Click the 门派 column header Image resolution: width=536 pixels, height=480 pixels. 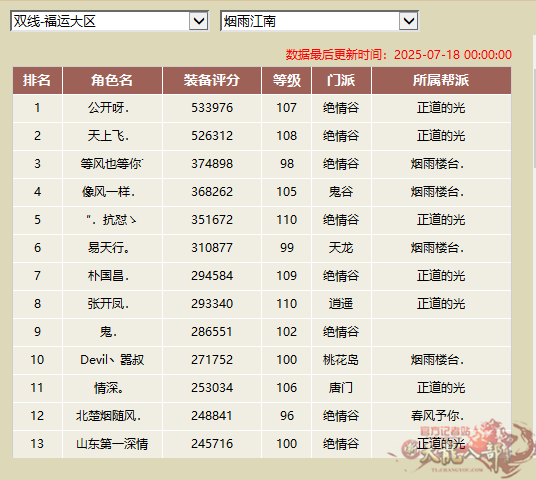coord(341,80)
